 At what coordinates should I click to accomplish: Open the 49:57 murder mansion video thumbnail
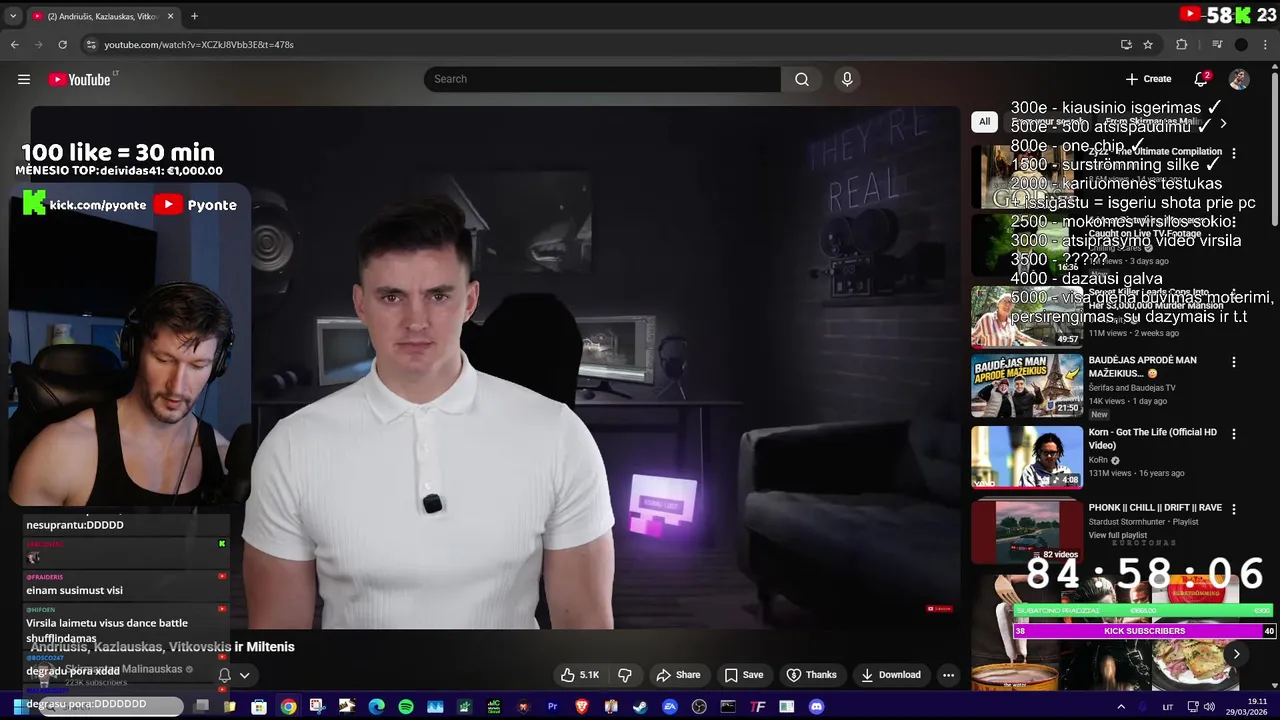[x=1027, y=317]
